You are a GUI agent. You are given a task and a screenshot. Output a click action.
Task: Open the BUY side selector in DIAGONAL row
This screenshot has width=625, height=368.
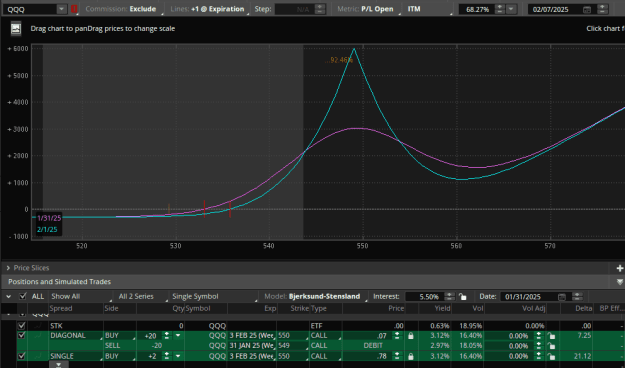click(120, 336)
